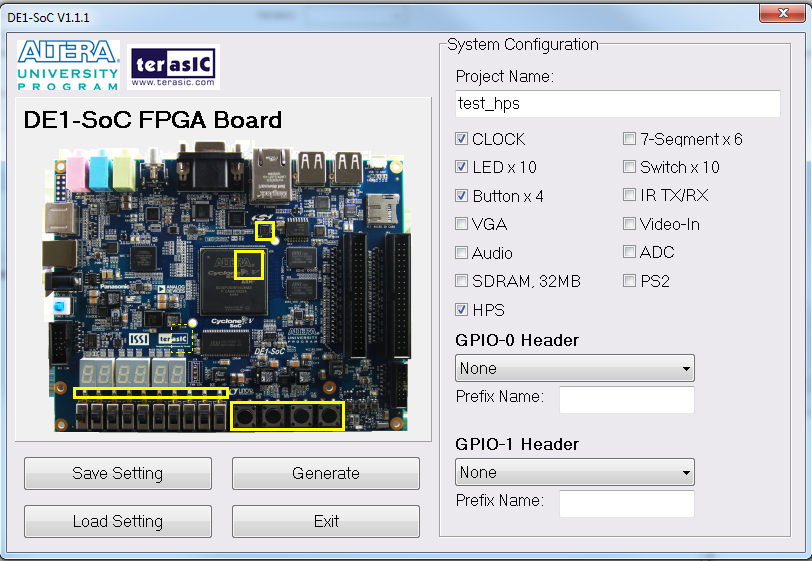The width and height of the screenshot is (812, 561).
Task: Enable SDRAM, 32MB checkbox
Action: point(461,281)
